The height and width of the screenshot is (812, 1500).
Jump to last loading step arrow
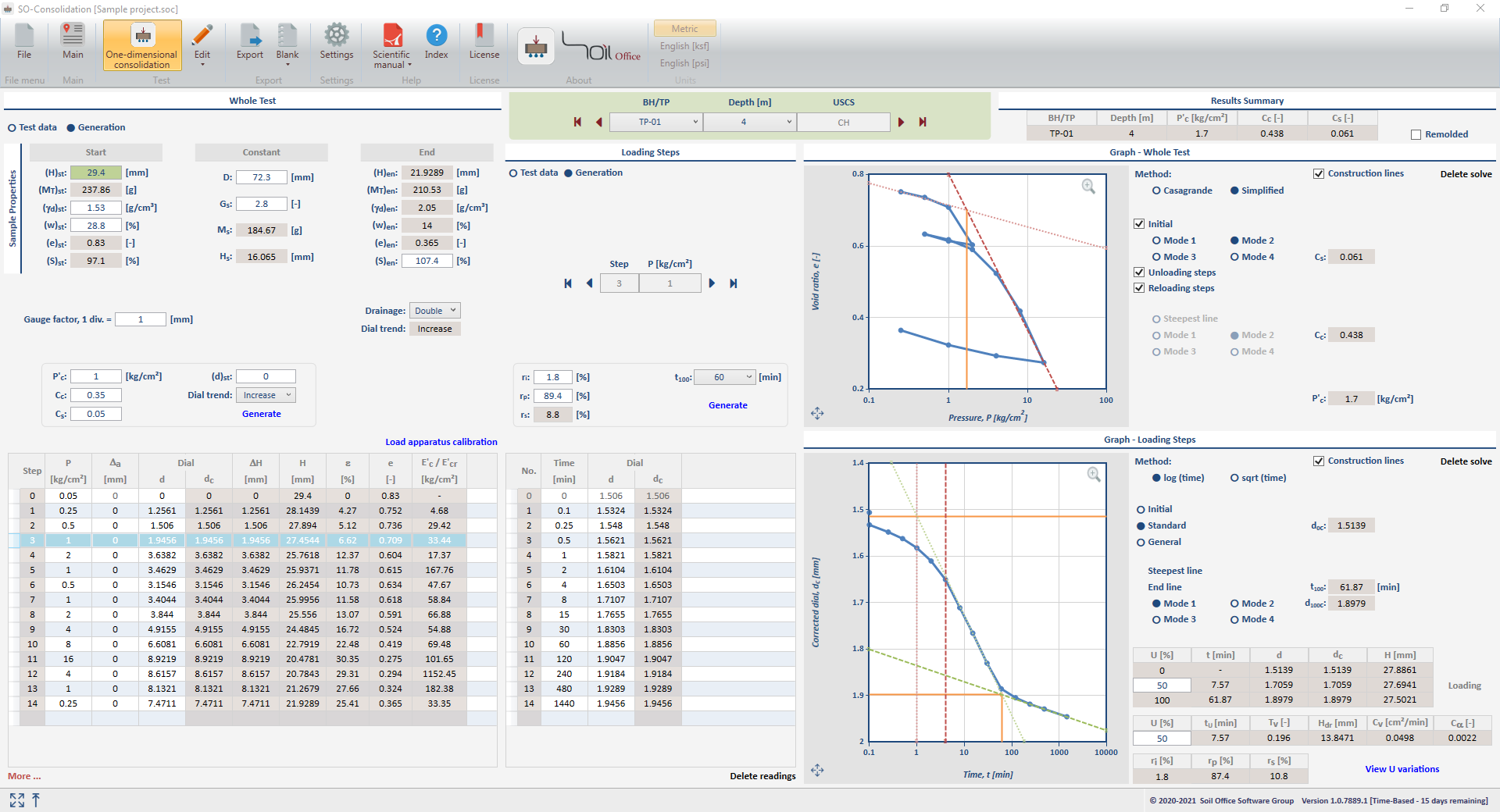point(734,283)
